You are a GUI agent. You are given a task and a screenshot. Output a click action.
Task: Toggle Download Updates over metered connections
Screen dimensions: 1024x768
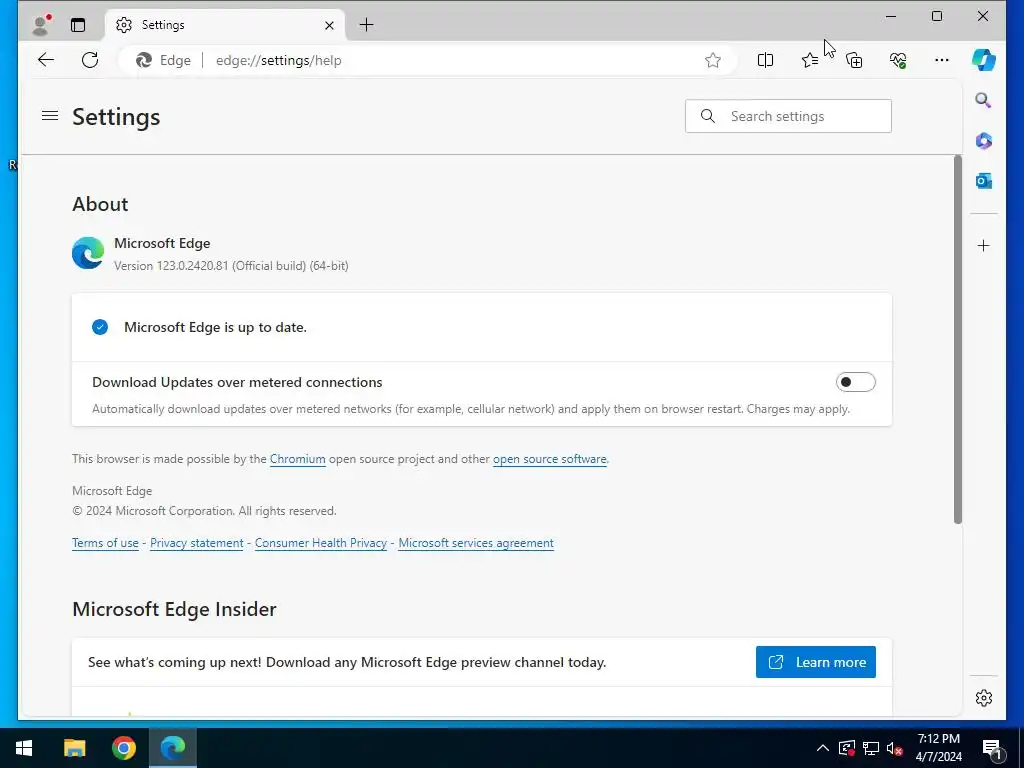coord(856,382)
